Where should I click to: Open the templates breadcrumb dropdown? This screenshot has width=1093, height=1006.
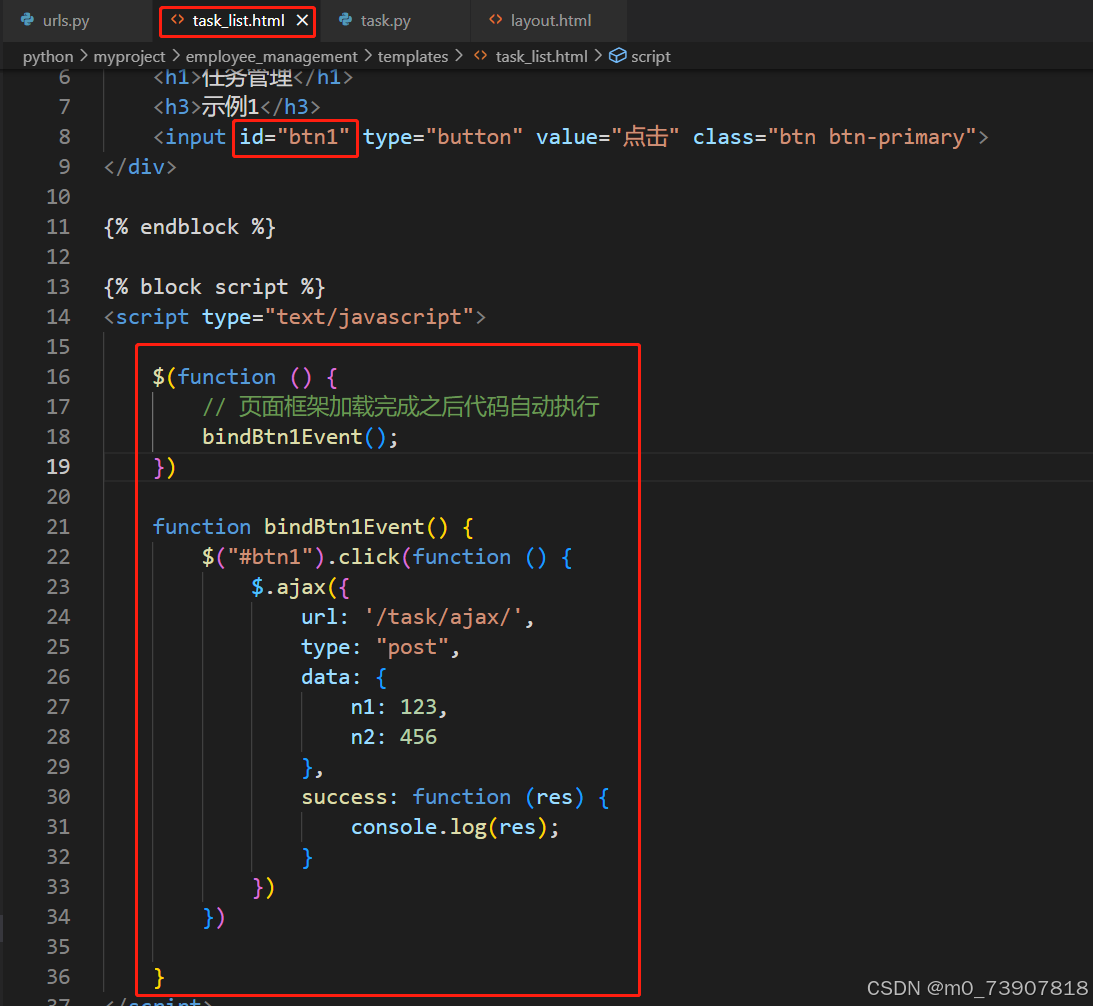click(x=413, y=56)
